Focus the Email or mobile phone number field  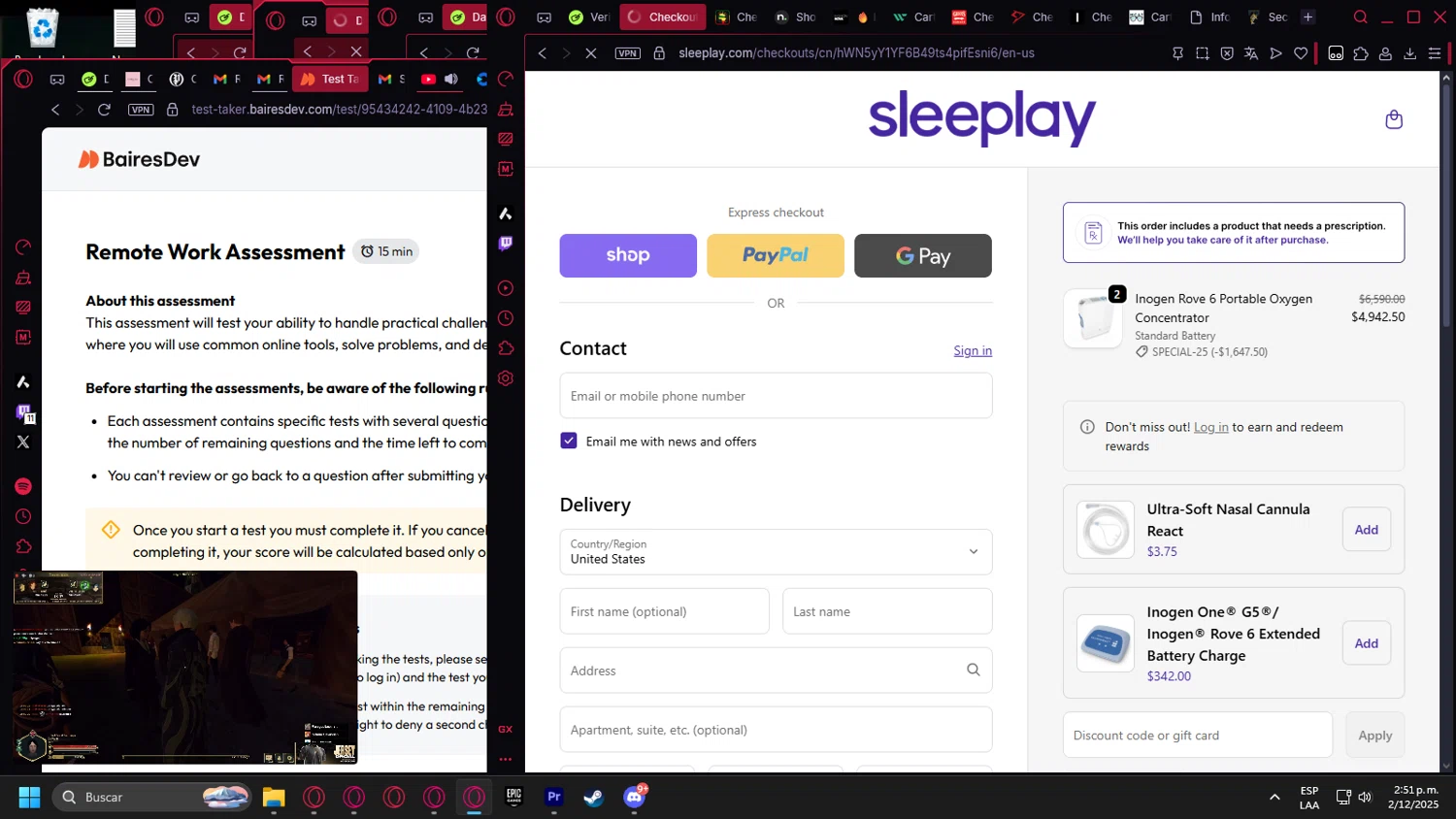[x=776, y=396]
